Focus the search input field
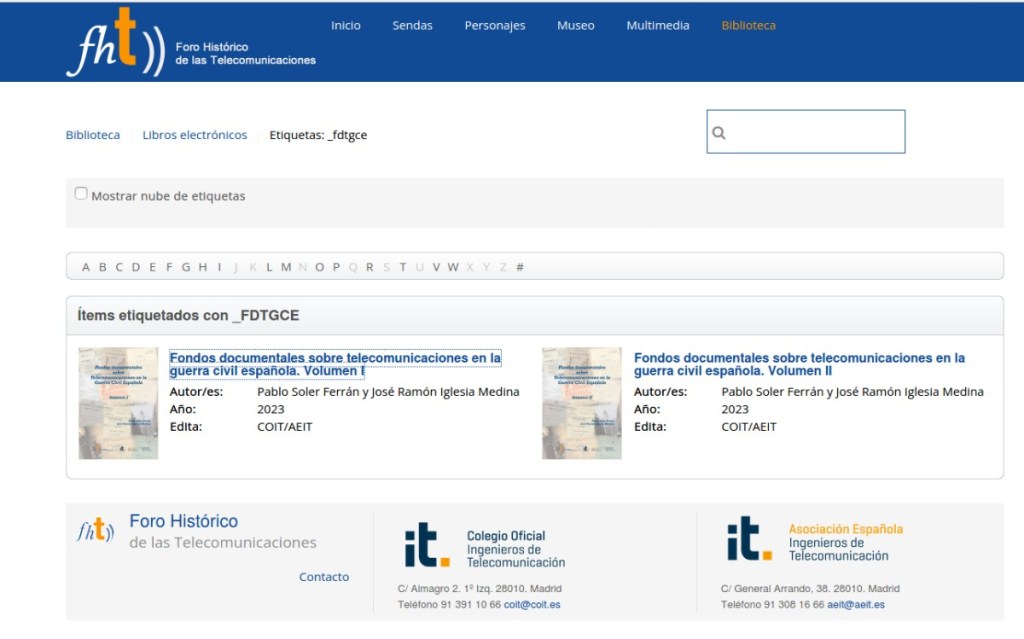 [x=815, y=132]
